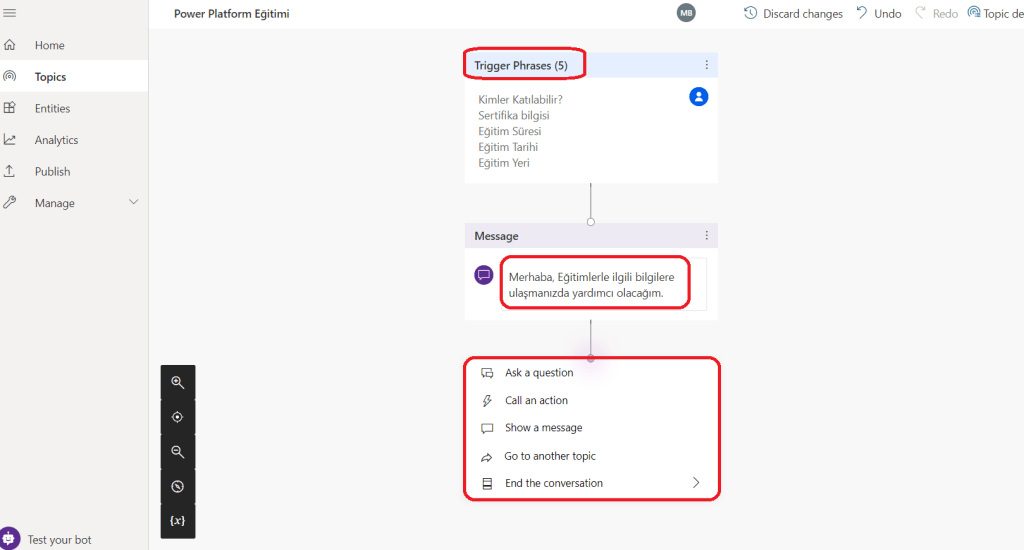Click the MB user avatar
The width and height of the screenshot is (1024, 550).
coord(686,13)
